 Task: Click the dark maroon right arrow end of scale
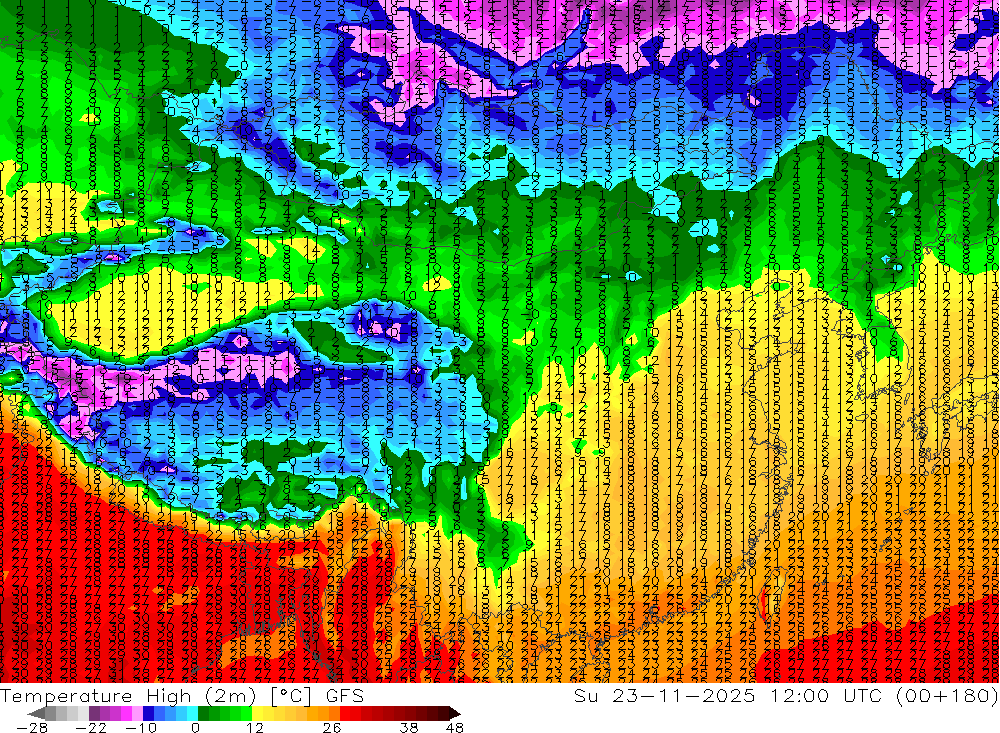pos(455,713)
